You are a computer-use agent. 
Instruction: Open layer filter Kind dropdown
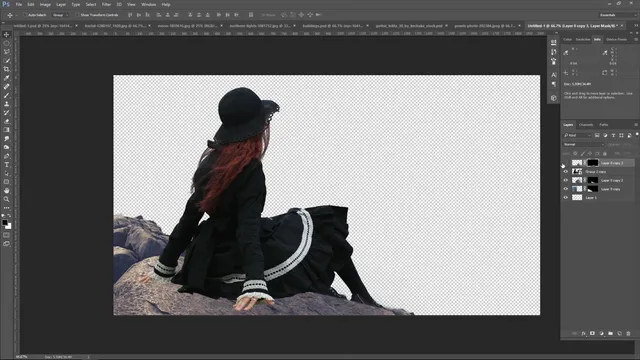pos(577,136)
